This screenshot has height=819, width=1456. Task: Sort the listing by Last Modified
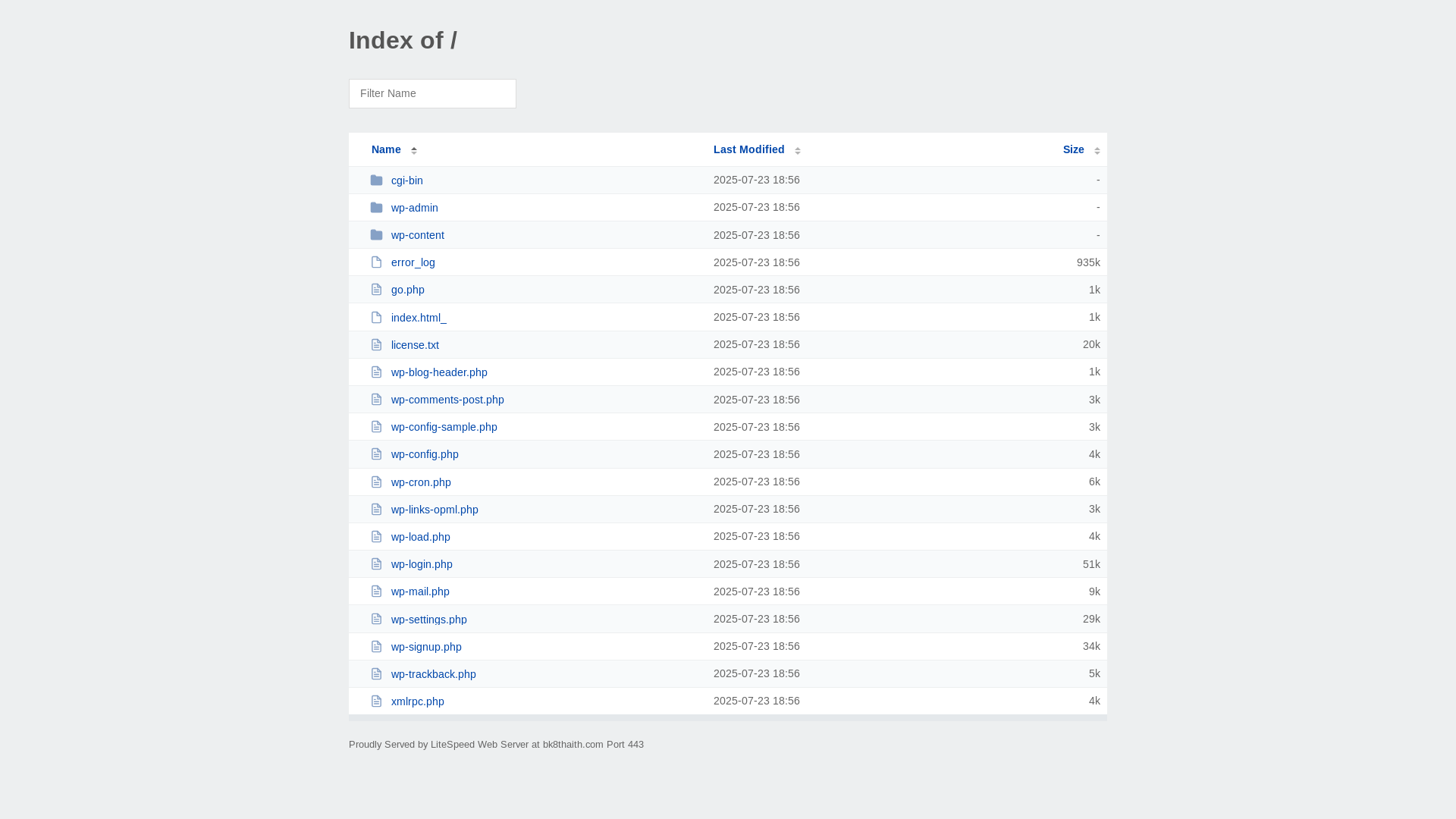coord(748,149)
